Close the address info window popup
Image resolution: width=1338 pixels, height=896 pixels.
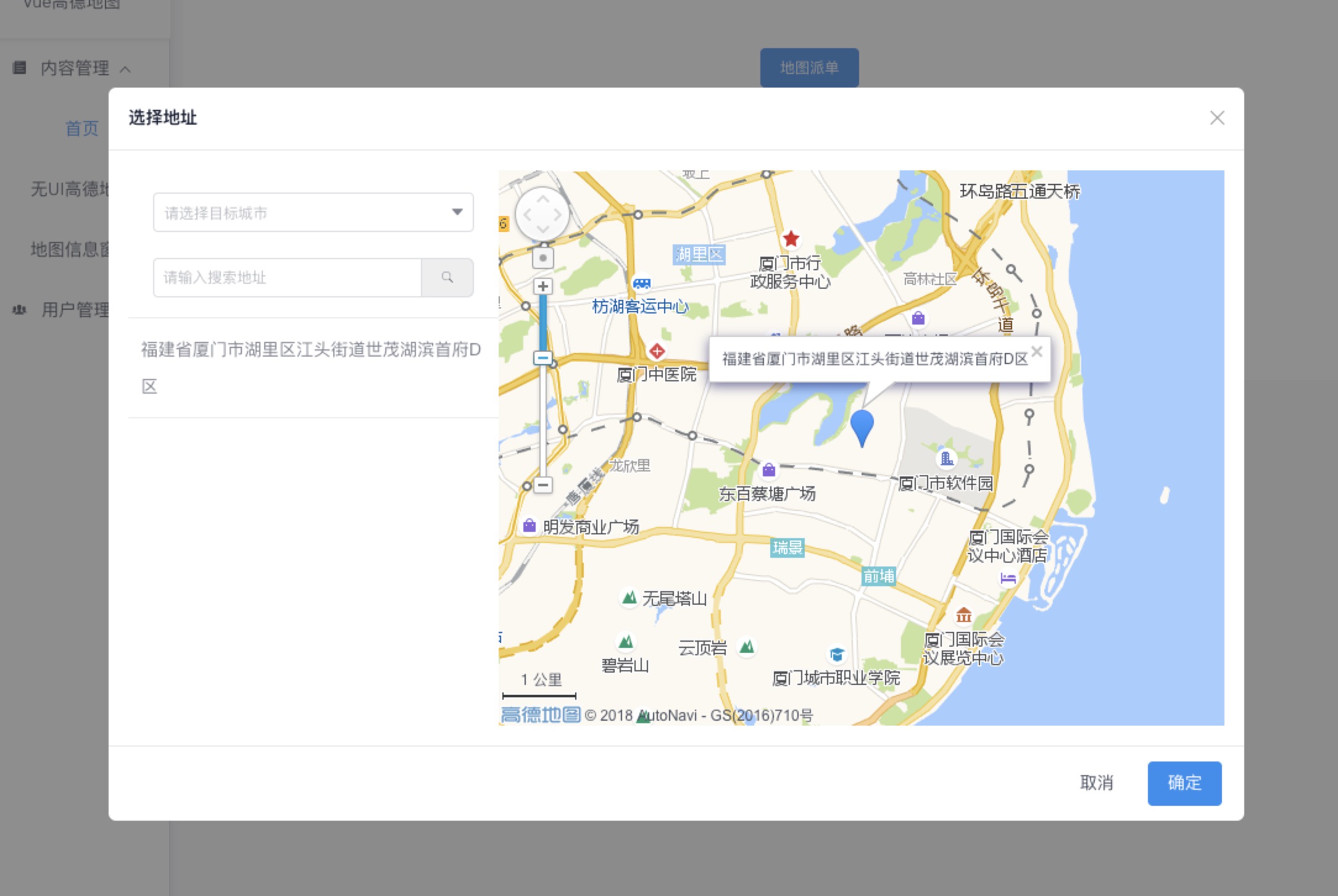click(x=1037, y=352)
